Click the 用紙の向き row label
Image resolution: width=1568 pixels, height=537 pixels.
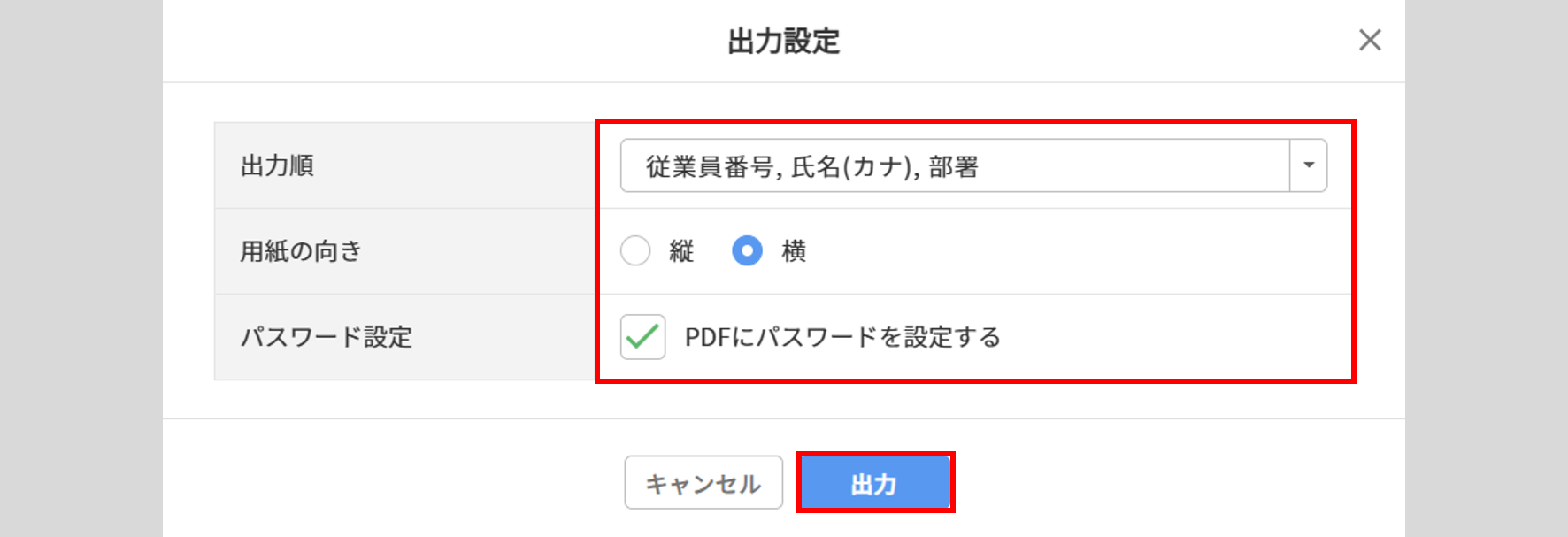pyautogui.click(x=301, y=251)
